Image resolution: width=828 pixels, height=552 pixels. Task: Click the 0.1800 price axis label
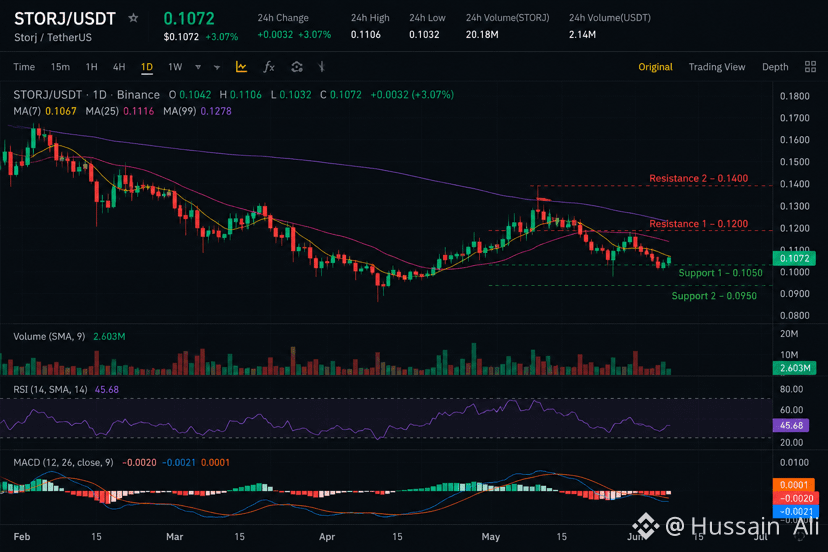(x=794, y=96)
